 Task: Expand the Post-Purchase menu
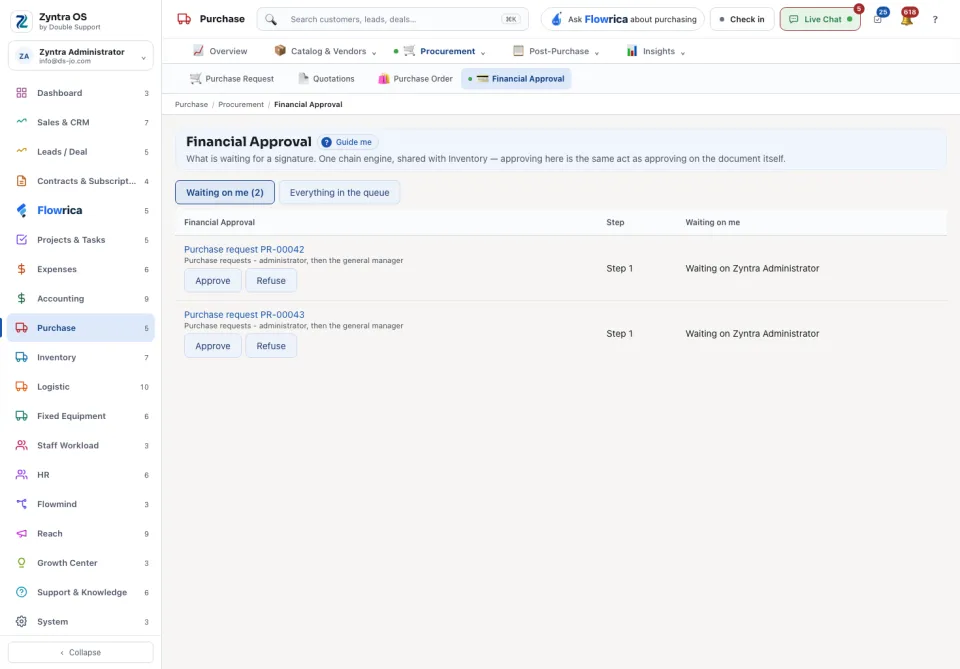[x=555, y=51]
